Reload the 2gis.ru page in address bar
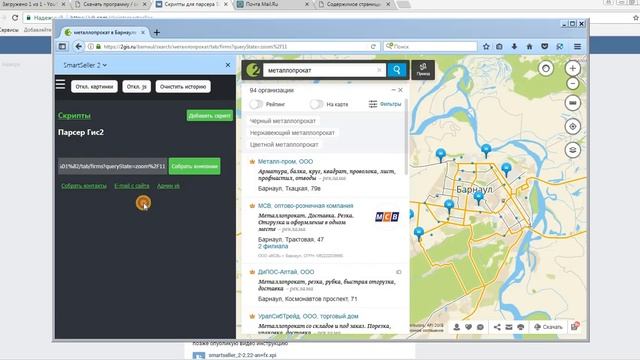Screen dimensions: 640x360 [373, 47]
